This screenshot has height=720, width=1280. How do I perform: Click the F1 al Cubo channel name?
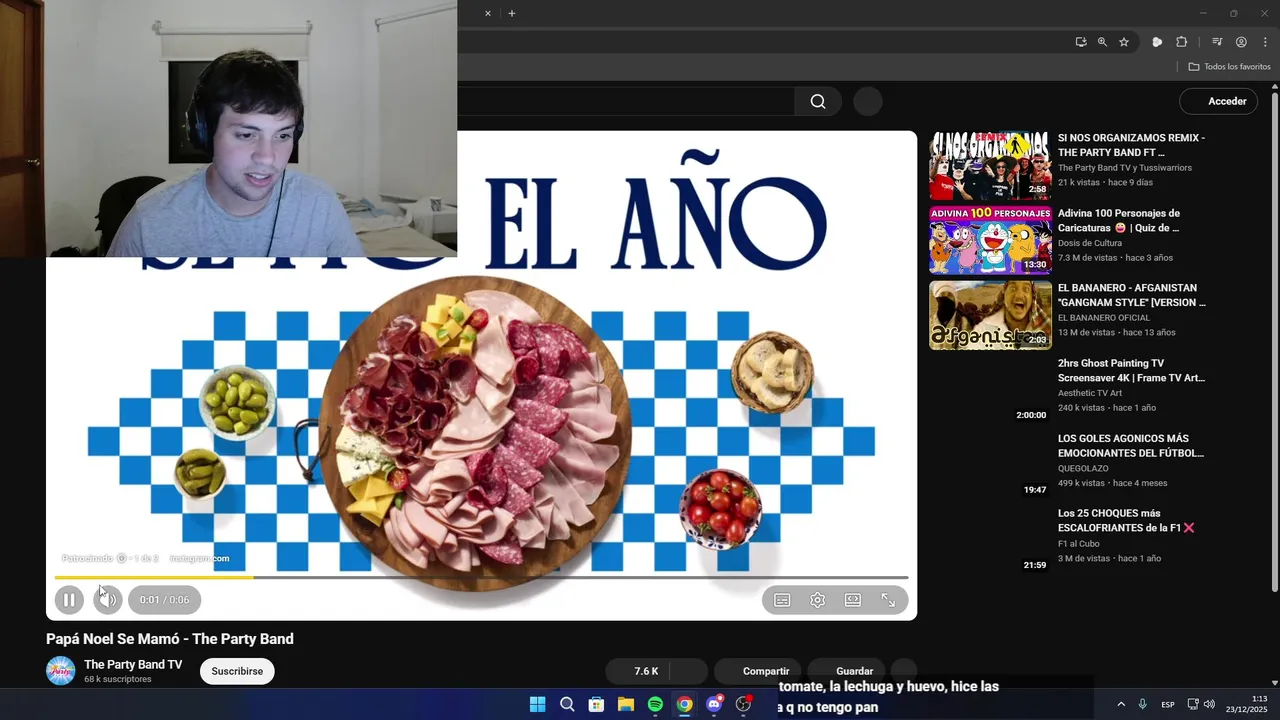1079,544
